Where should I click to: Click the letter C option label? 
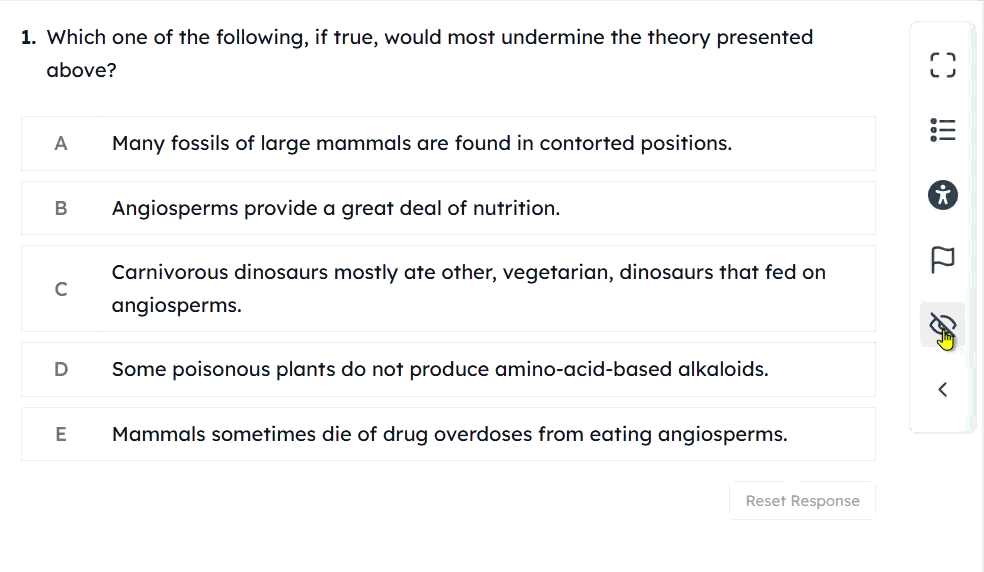pyautogui.click(x=61, y=289)
